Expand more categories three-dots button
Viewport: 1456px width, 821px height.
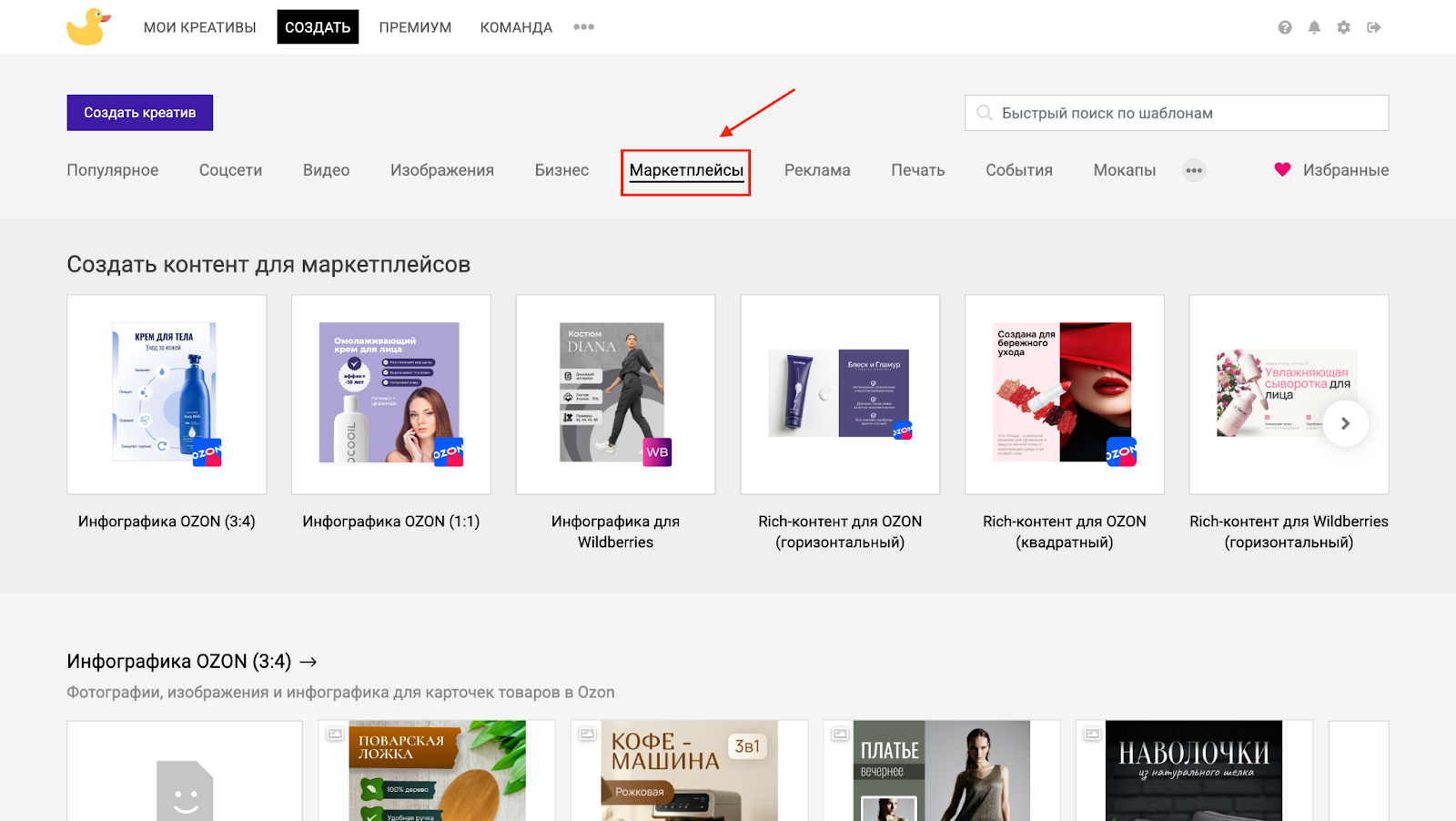click(x=1194, y=170)
